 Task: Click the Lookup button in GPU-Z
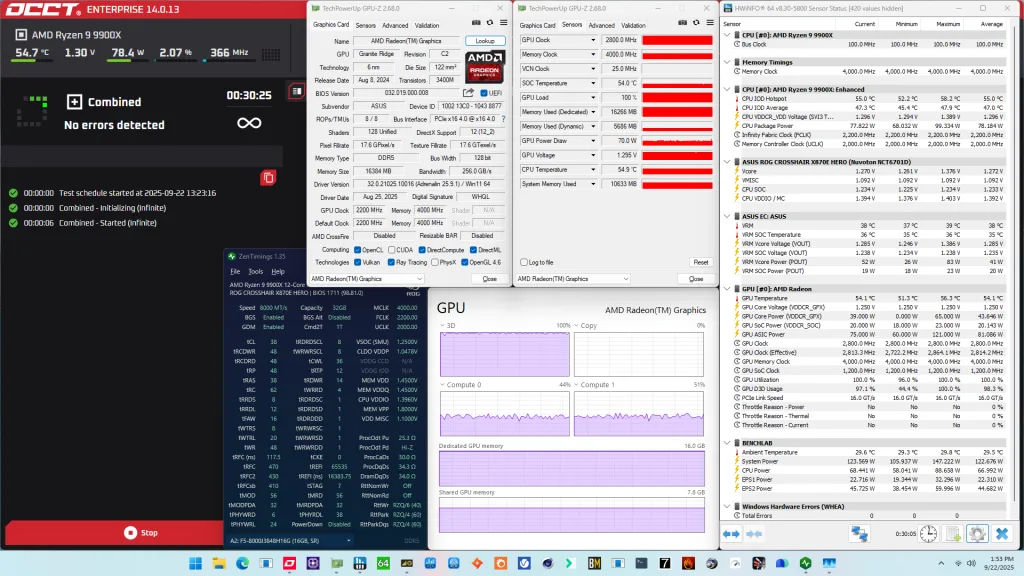pyautogui.click(x=485, y=41)
